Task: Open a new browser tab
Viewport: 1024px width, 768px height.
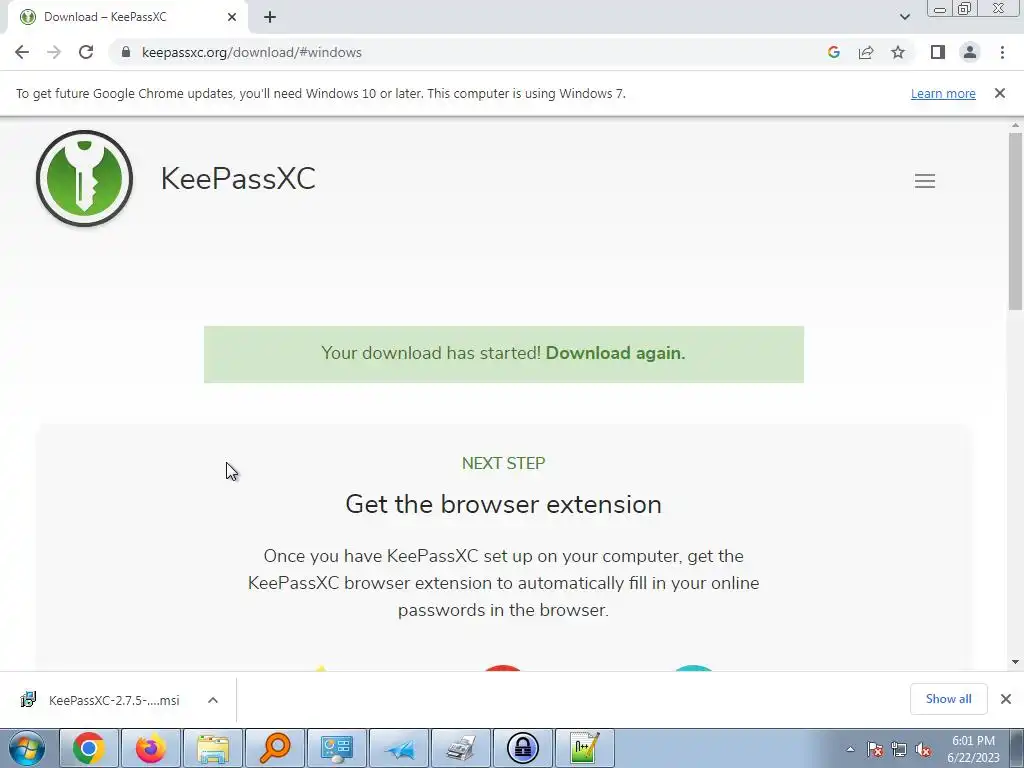Action: (270, 17)
